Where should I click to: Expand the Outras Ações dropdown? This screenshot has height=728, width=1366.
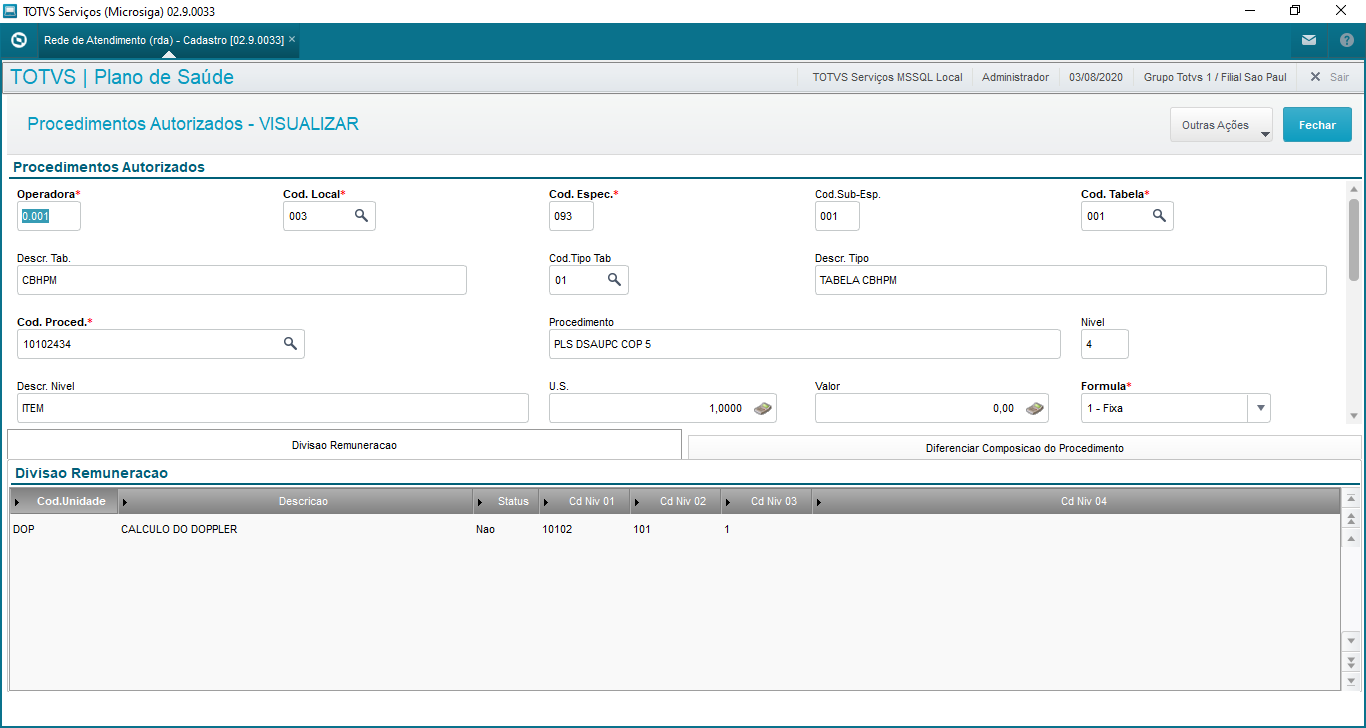click(1221, 126)
